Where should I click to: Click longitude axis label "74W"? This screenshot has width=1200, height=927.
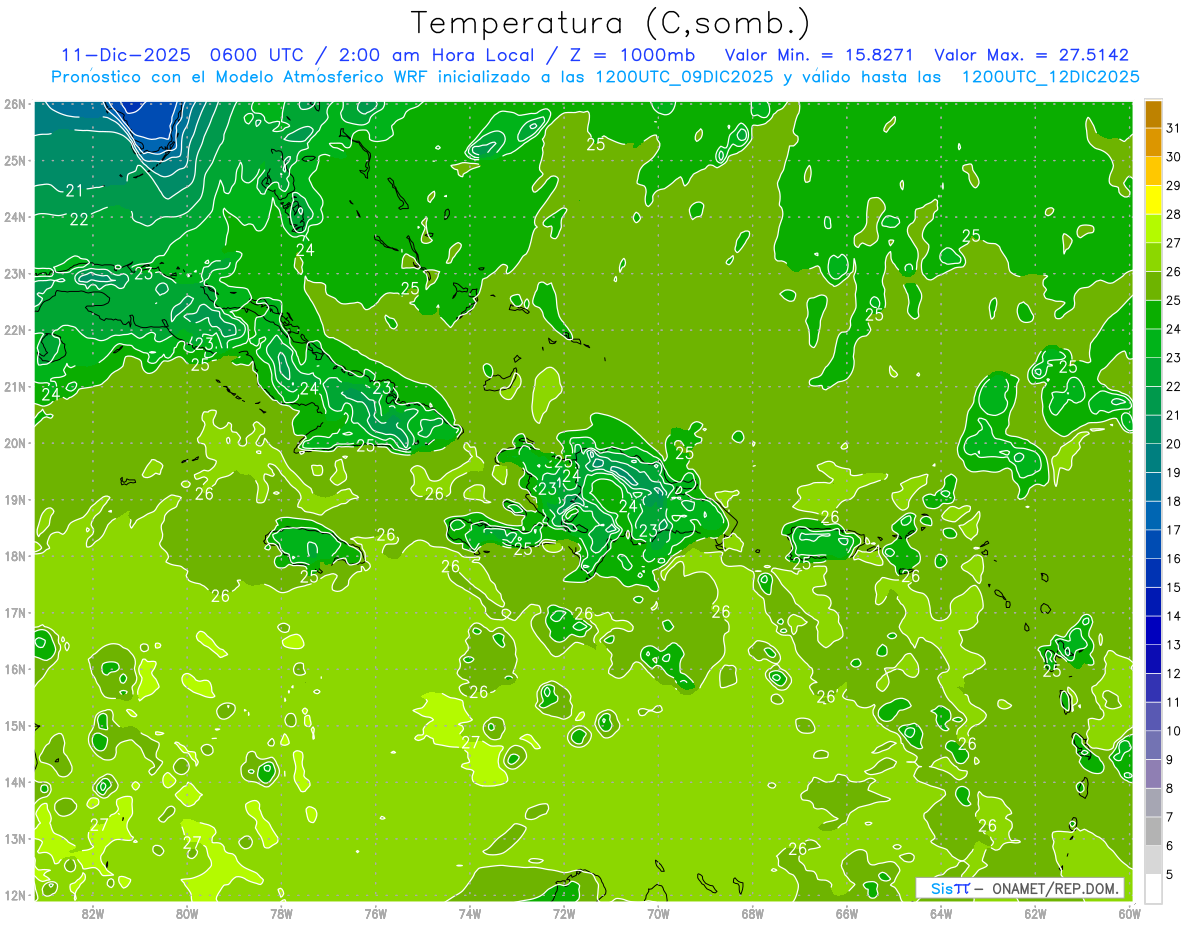pos(469,913)
